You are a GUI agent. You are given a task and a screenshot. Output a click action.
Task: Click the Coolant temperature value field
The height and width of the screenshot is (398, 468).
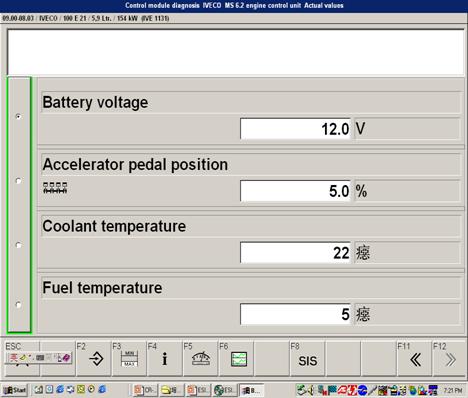tap(295, 253)
